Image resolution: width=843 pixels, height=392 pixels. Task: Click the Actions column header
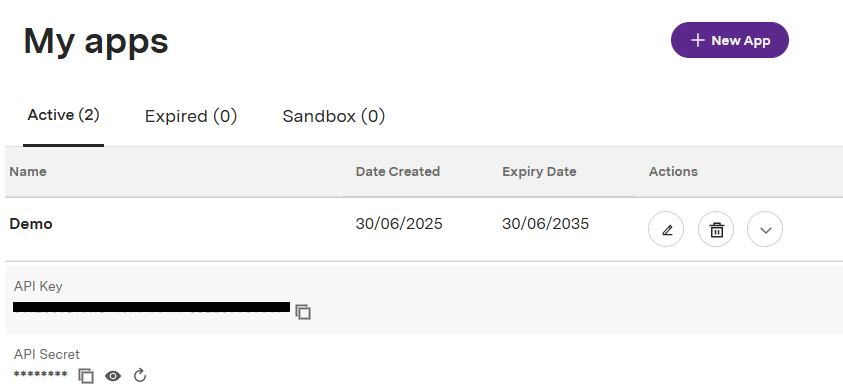click(x=673, y=172)
